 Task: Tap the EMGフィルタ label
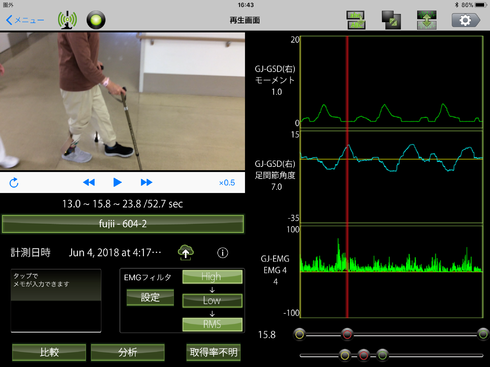(x=147, y=277)
